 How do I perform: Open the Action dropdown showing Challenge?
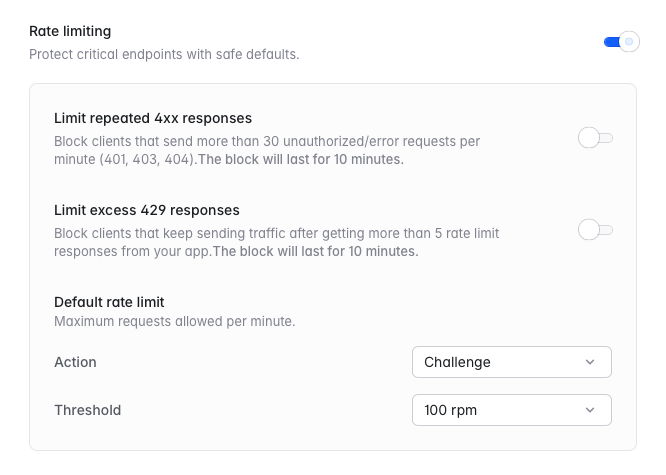pos(511,362)
